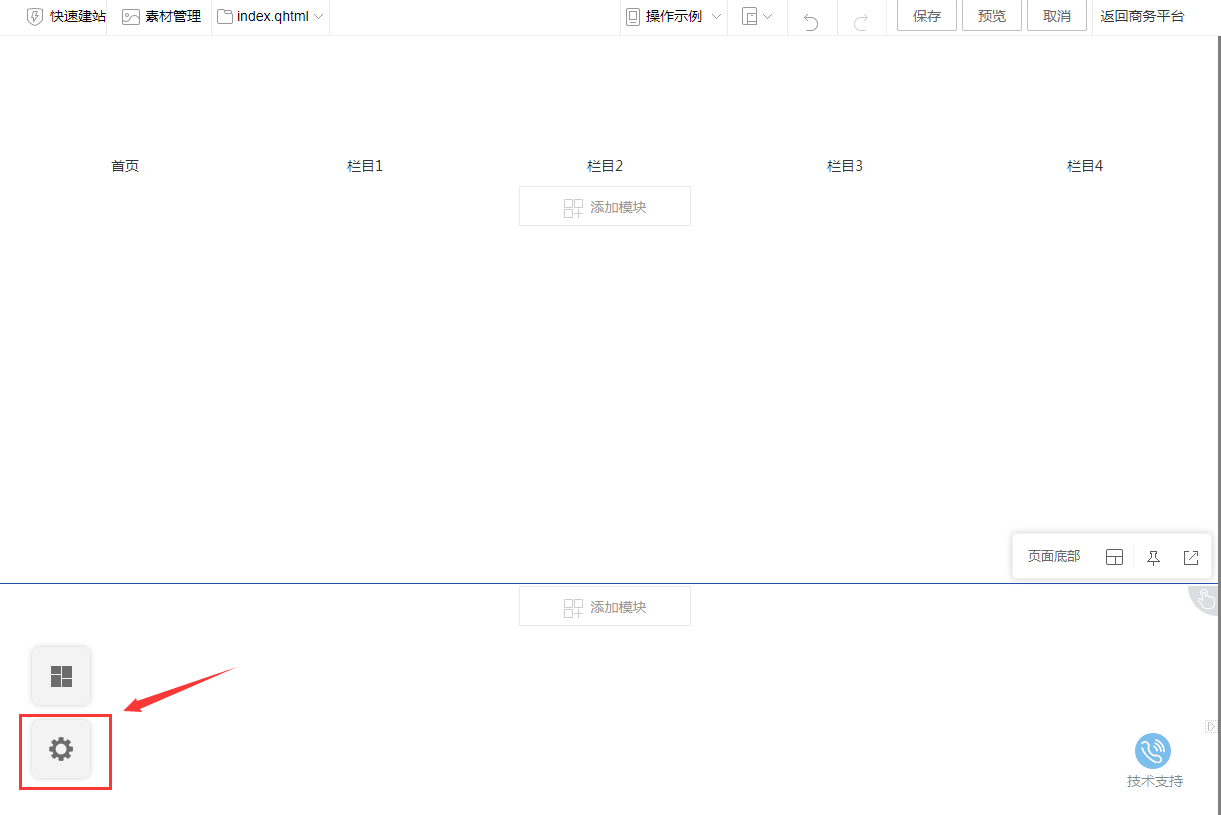Viewport: 1221px width, 815px height.
Task: Click the undo arrow icon
Action: (x=811, y=18)
